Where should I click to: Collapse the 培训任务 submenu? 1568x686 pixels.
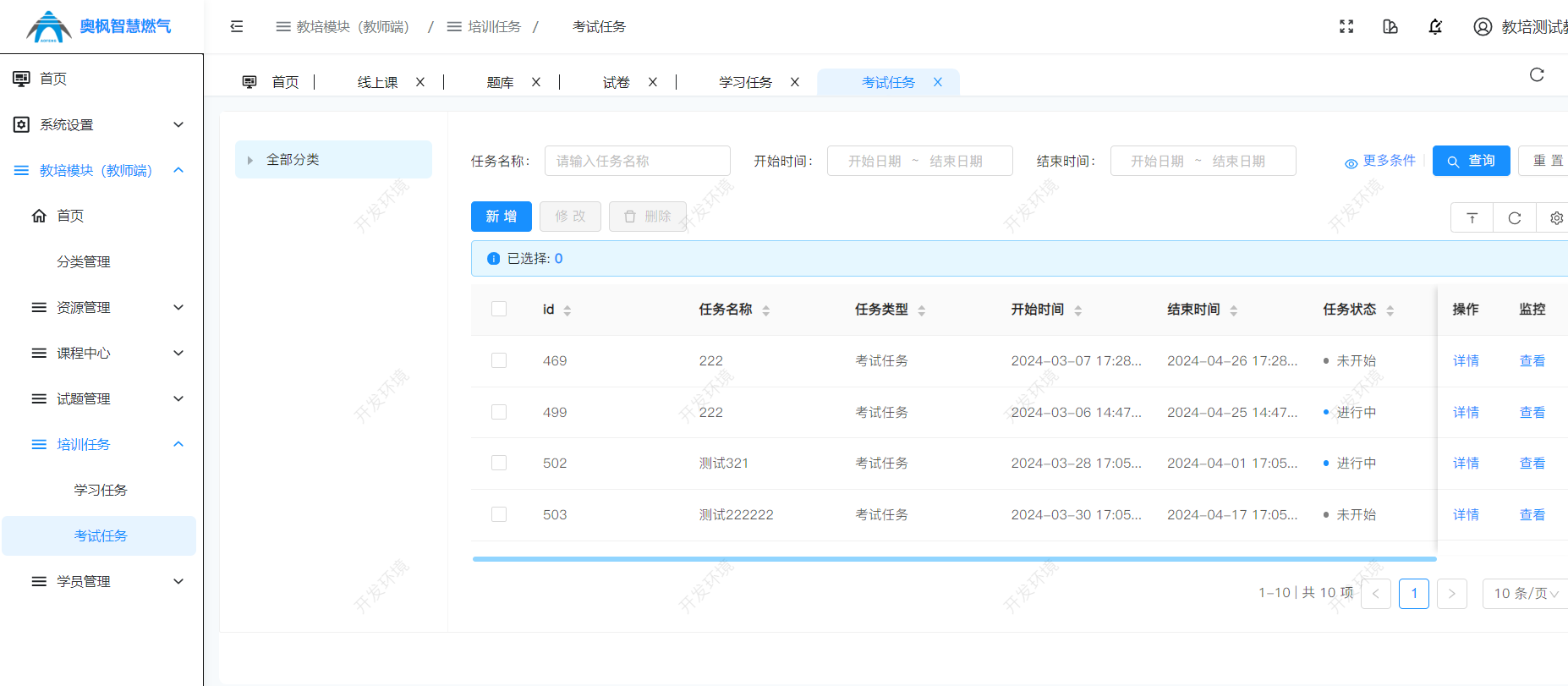pos(178,444)
